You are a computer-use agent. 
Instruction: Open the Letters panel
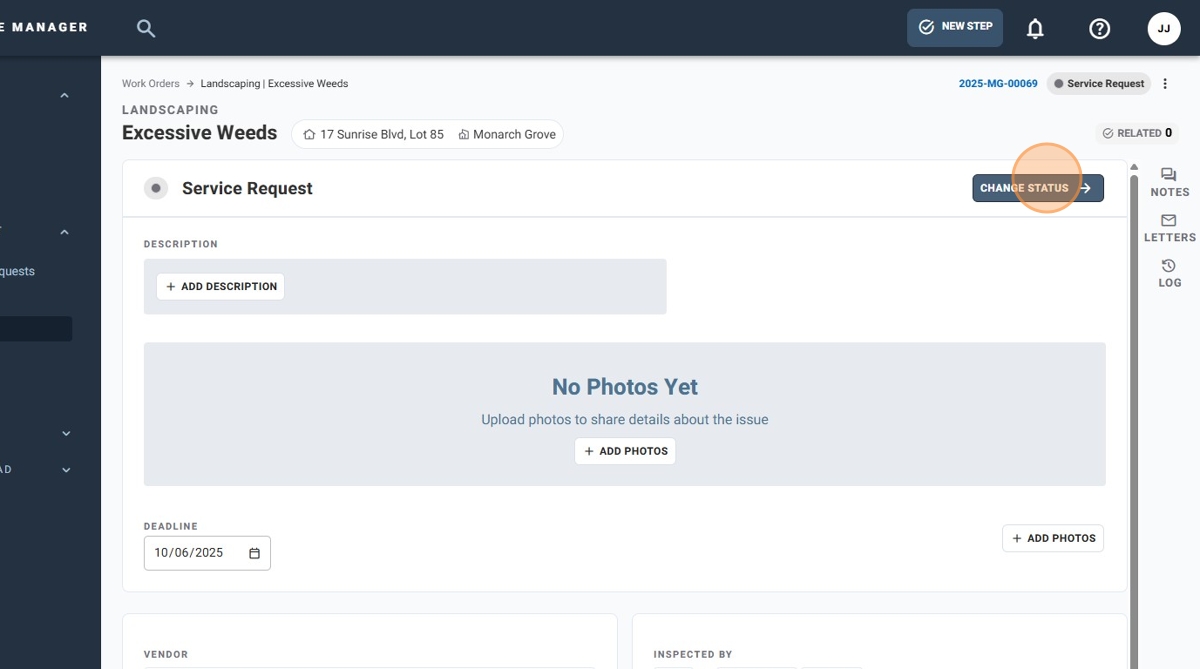click(x=1169, y=228)
